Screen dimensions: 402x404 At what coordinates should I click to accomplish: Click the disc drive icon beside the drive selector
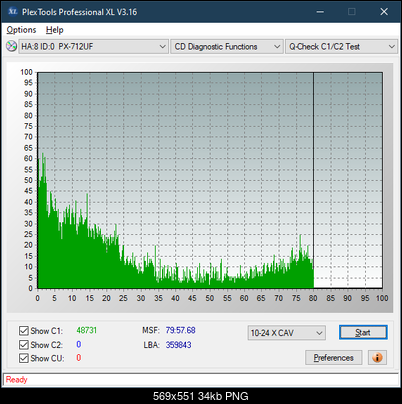click(x=11, y=46)
